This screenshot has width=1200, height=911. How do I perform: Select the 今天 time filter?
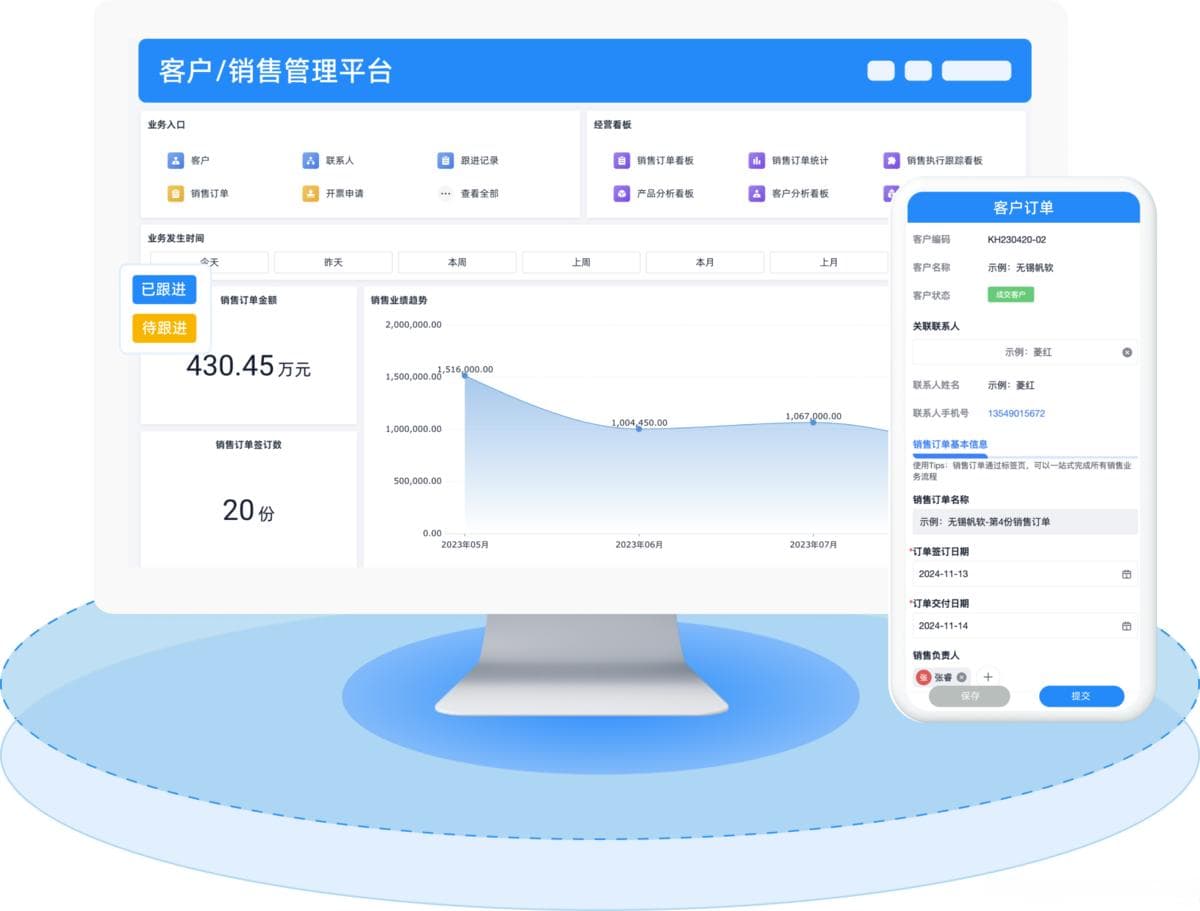point(209,262)
